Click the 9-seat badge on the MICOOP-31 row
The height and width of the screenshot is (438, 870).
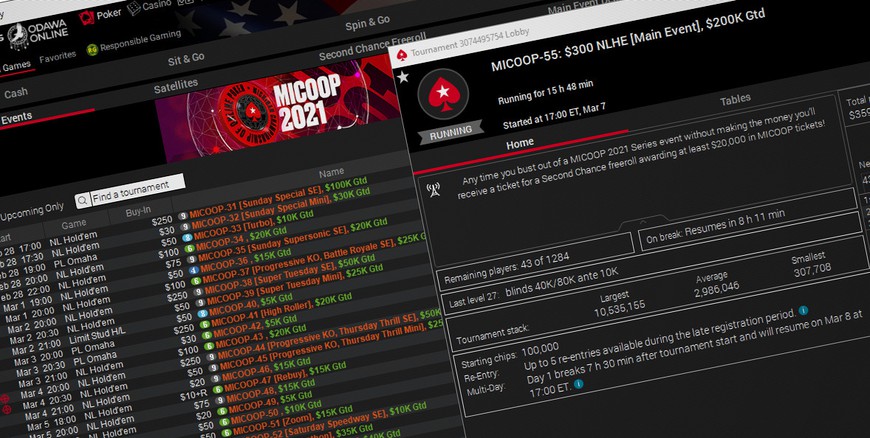[x=183, y=216]
